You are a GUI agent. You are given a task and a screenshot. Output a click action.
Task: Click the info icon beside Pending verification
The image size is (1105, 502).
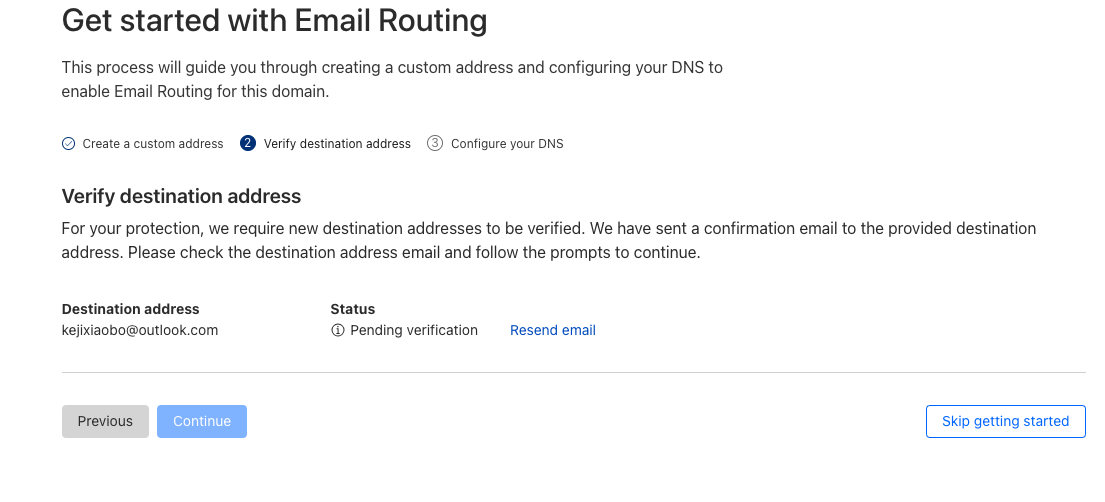point(338,331)
